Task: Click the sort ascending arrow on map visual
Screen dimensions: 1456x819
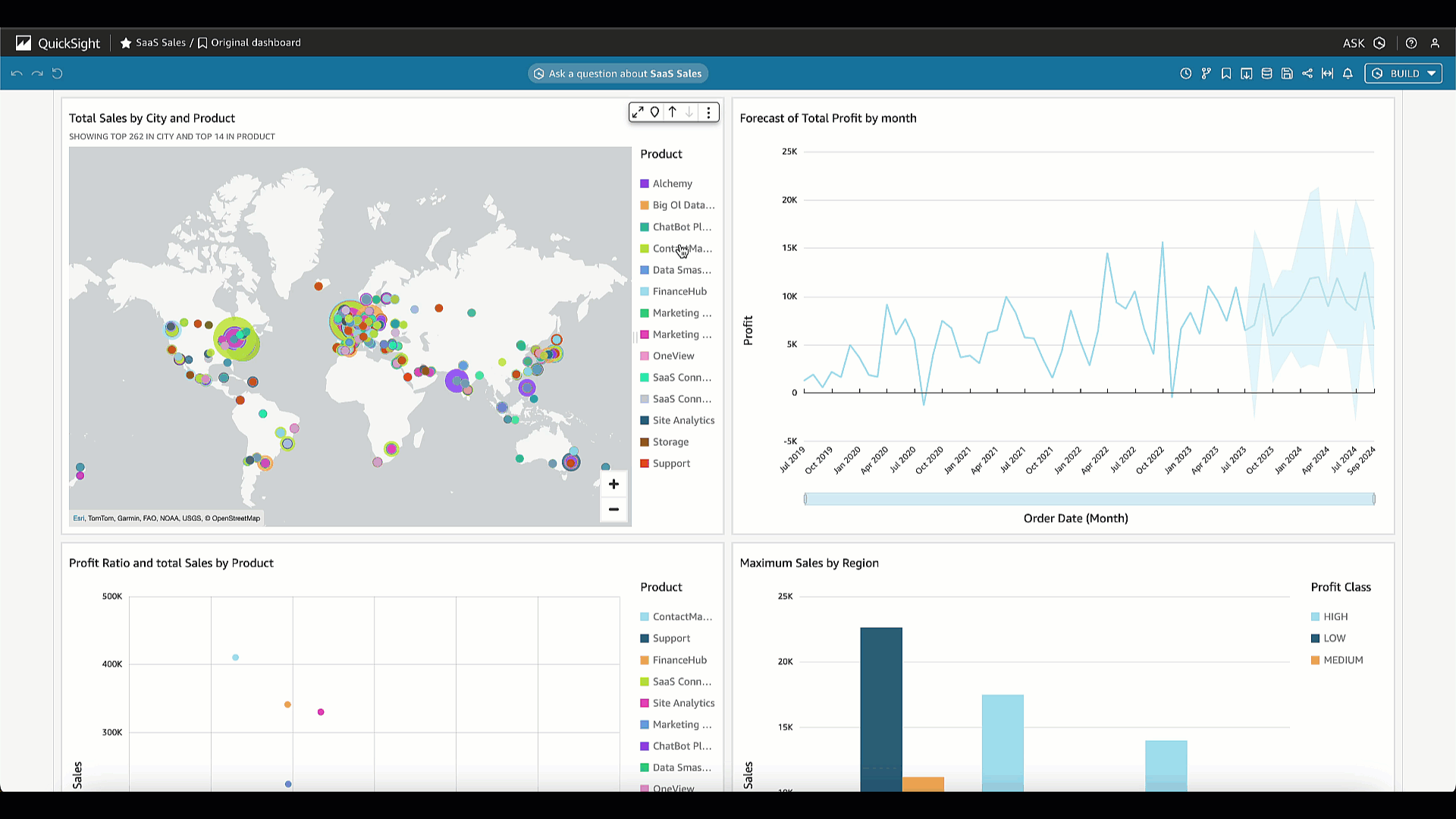Action: (673, 112)
